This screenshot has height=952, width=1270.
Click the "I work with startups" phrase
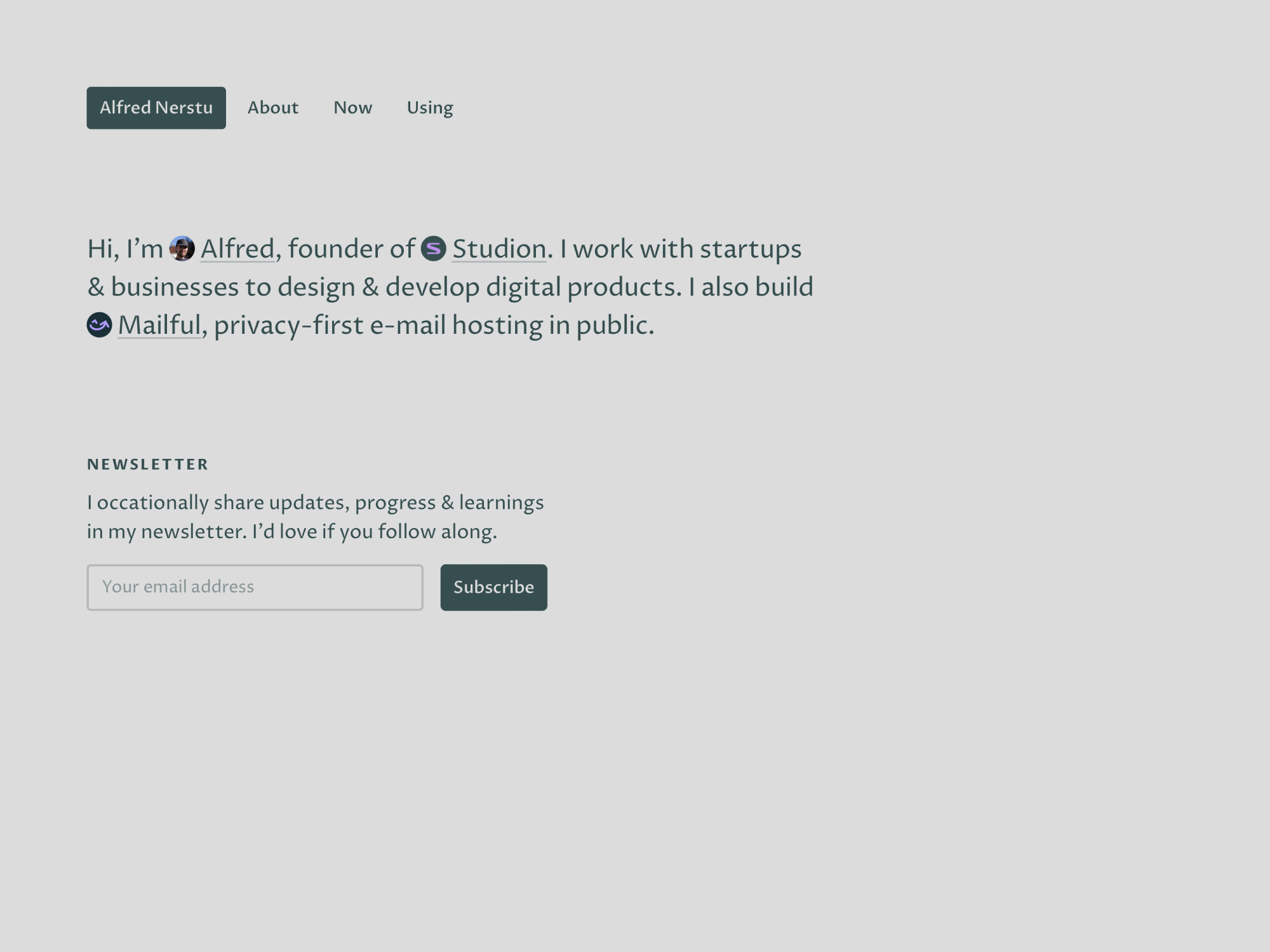681,249
